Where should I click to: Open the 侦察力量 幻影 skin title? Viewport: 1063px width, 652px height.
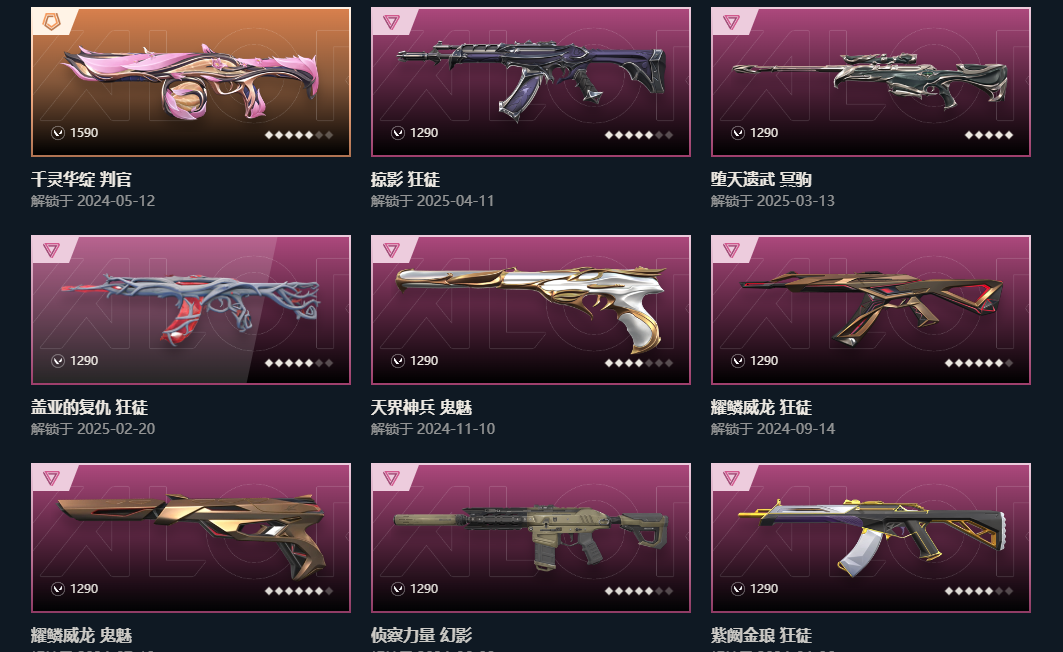tap(421, 635)
